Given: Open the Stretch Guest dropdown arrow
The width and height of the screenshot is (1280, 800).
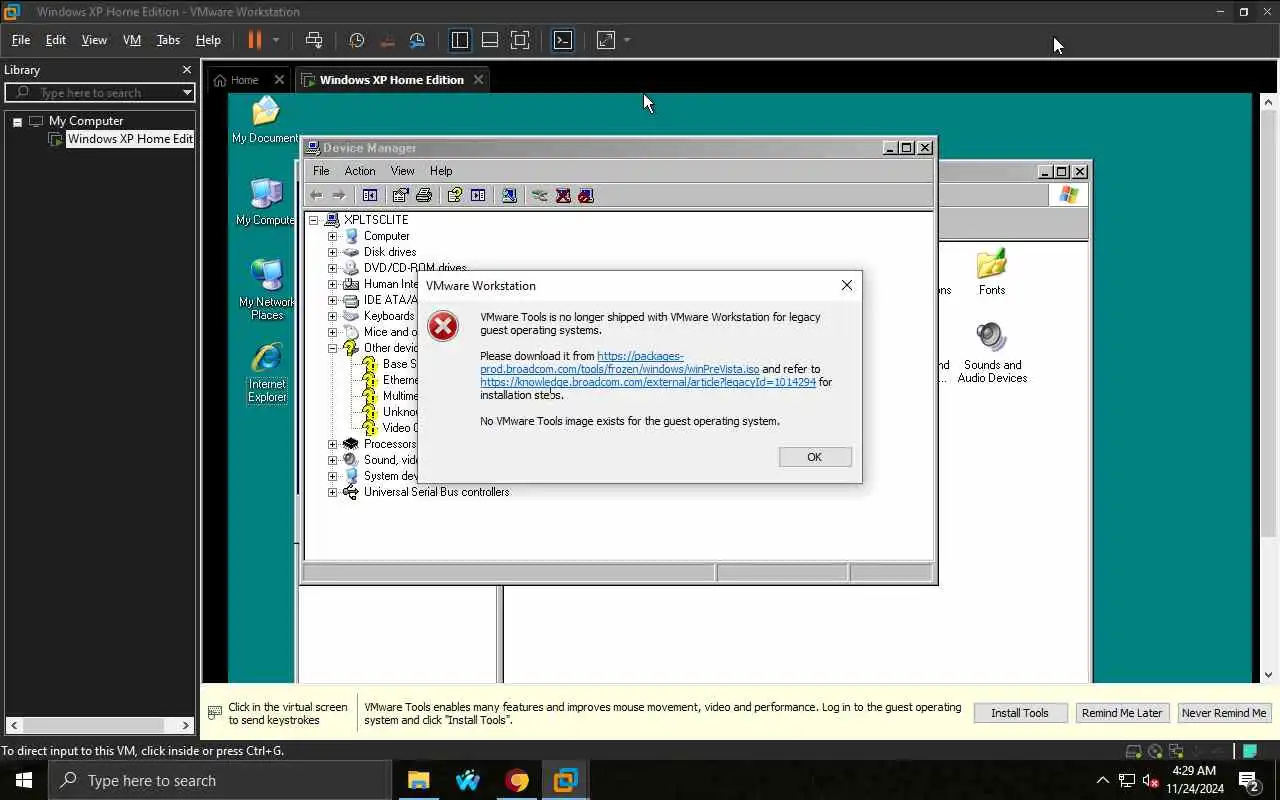Looking at the screenshot, I should pyautogui.click(x=627, y=40).
